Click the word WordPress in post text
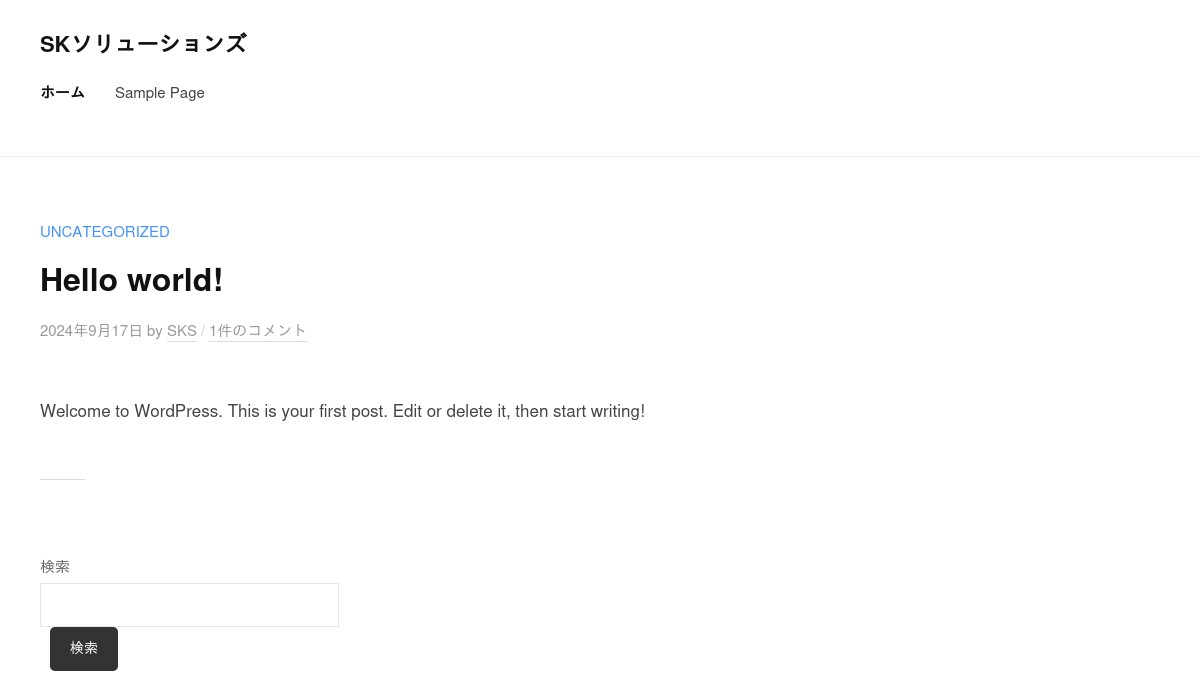The image size is (1200, 678). [177, 411]
